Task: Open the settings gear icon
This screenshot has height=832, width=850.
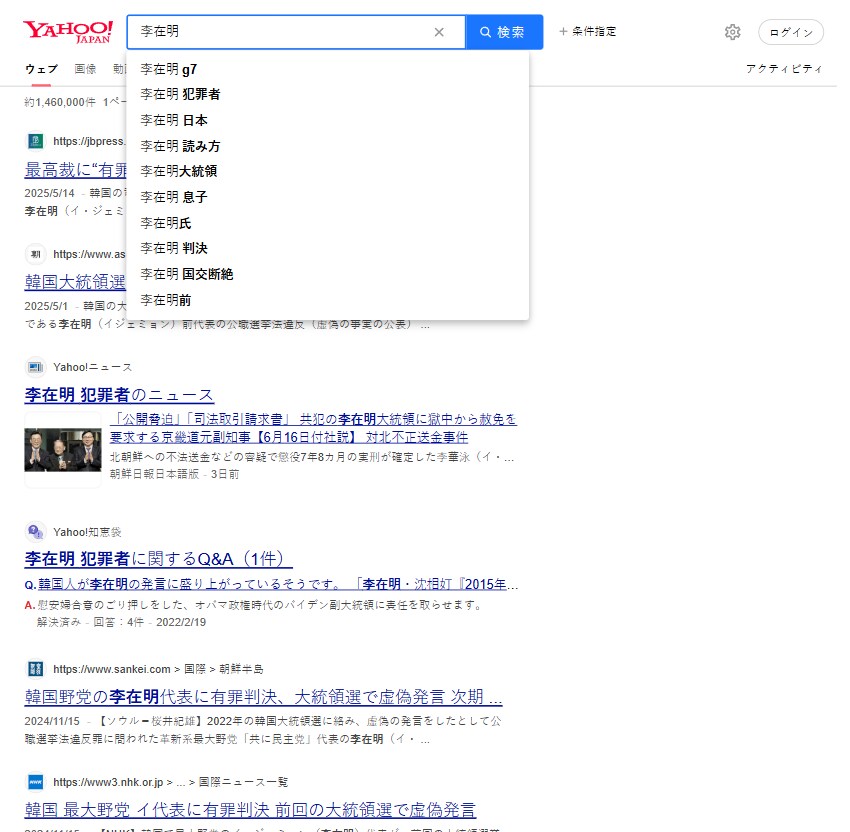Action: click(x=732, y=32)
